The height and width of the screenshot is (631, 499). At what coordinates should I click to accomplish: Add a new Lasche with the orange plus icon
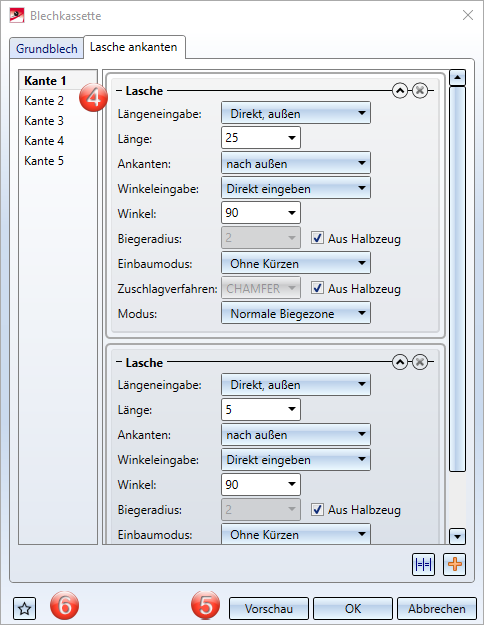point(455,564)
